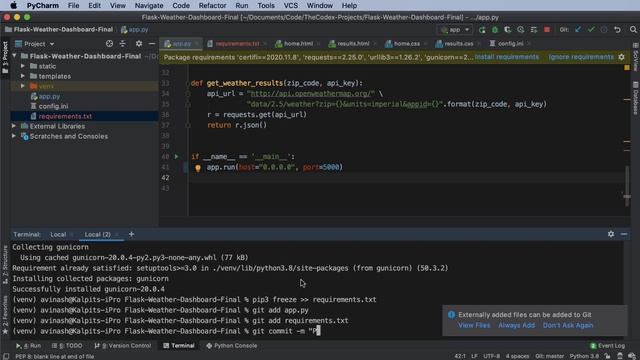
Task: Click the Concurrency Diagram run icon
Action: point(533,30)
